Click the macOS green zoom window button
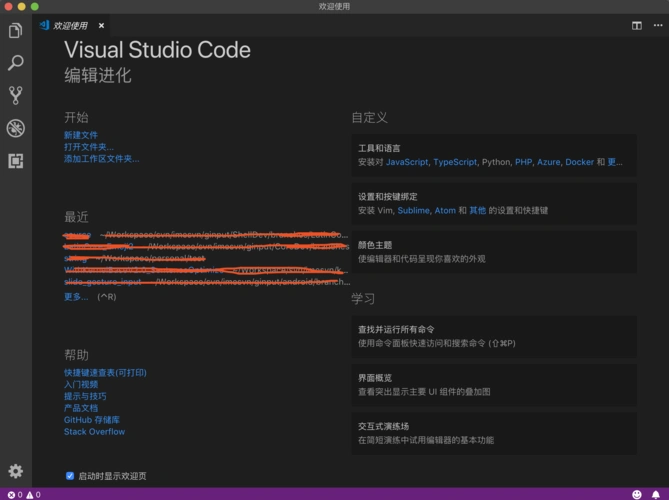The image size is (669, 500). pos(35,6)
